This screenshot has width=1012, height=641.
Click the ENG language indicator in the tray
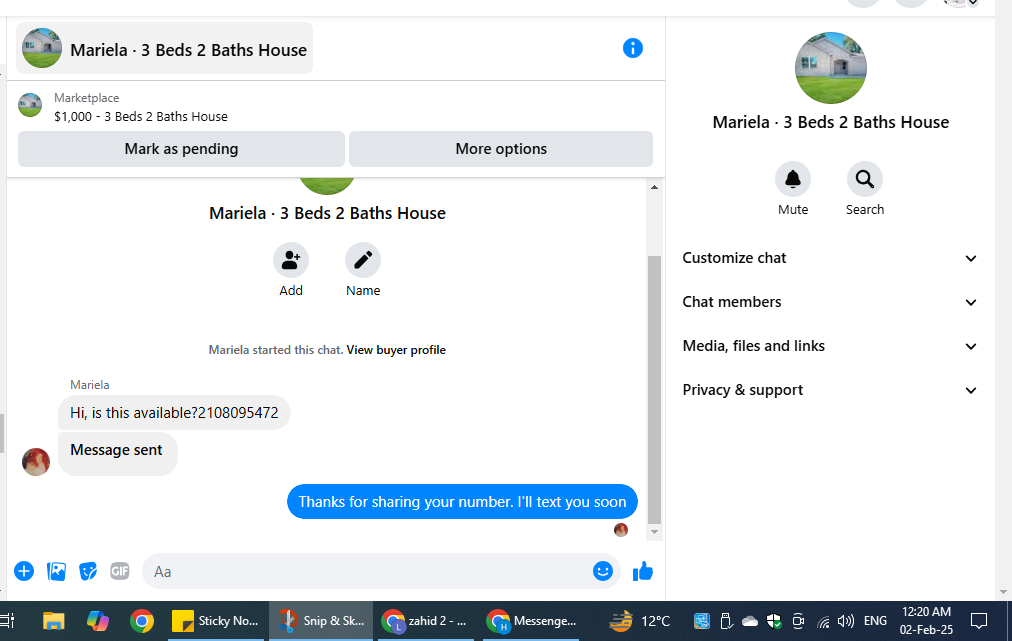875,621
